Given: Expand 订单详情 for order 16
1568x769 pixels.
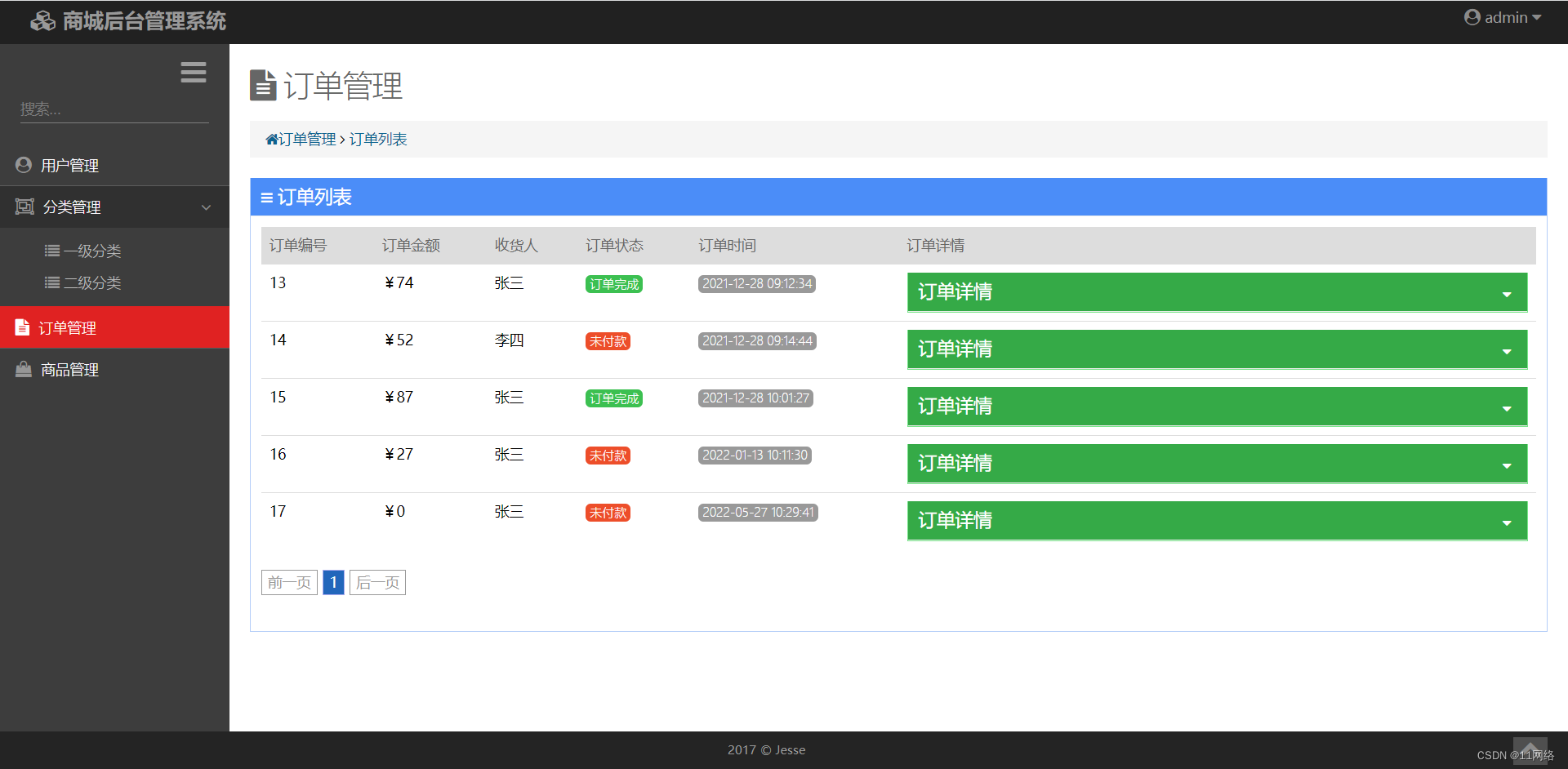Looking at the screenshot, I should (x=1217, y=464).
